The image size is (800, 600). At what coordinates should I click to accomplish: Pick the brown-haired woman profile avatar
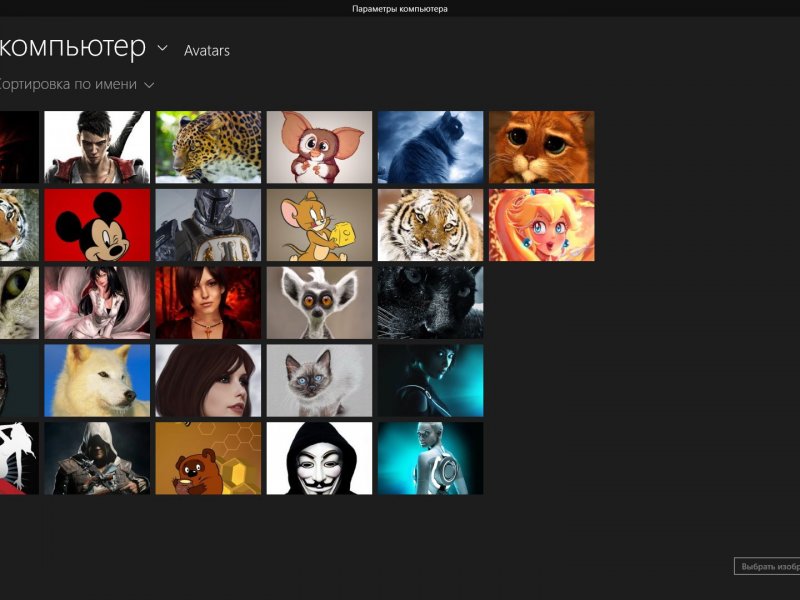[x=208, y=381]
